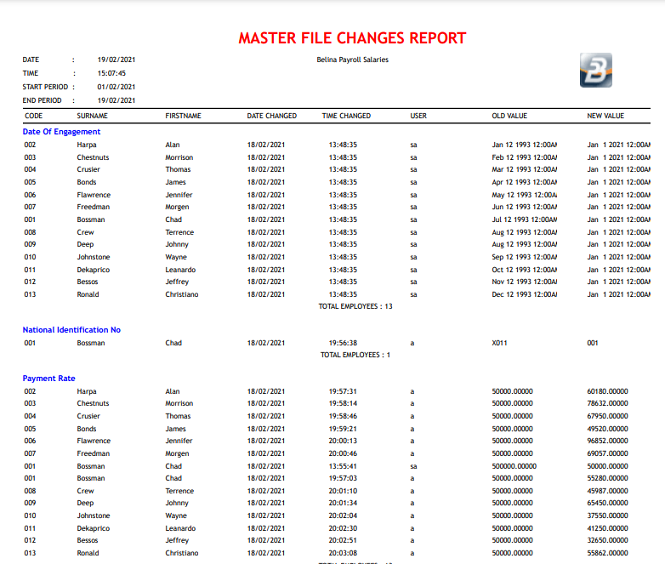Click new payment rate 78632.00000
The height and width of the screenshot is (564, 665).
coord(607,403)
